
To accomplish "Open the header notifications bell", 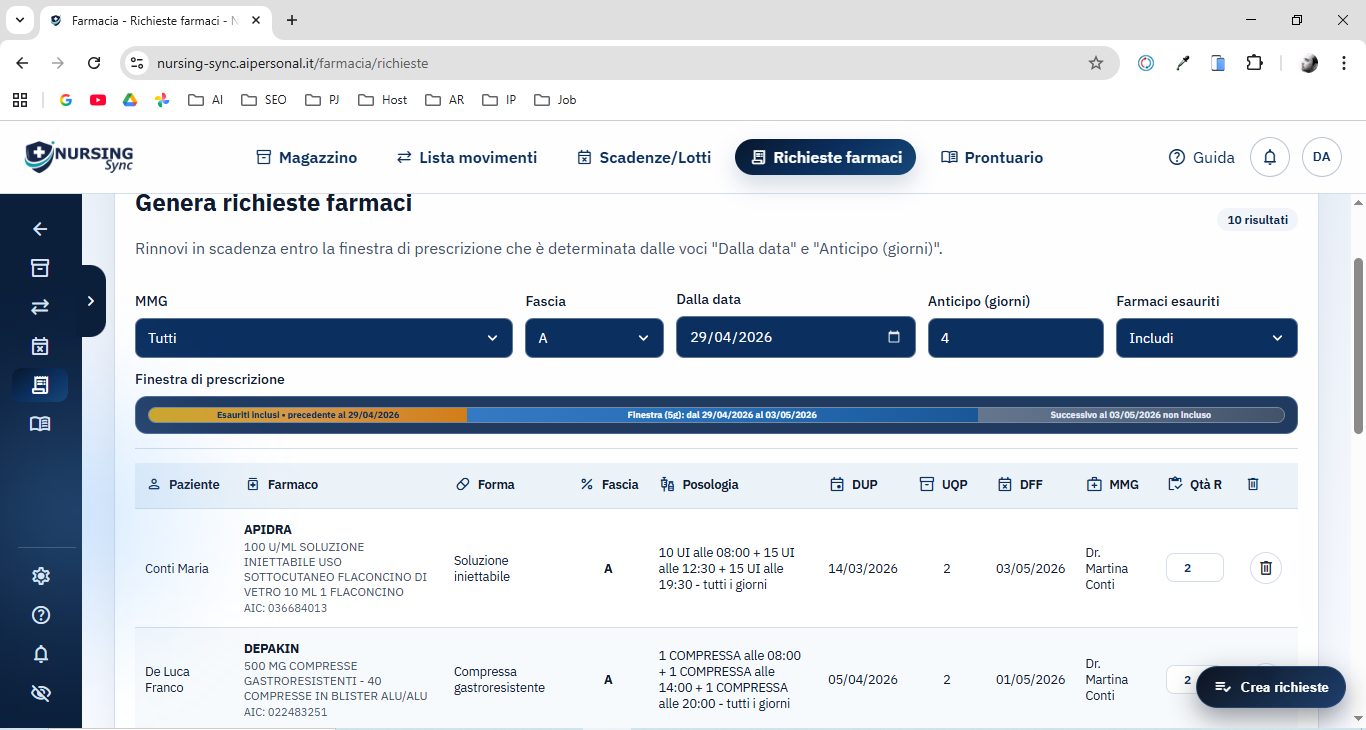I will coord(1270,157).
